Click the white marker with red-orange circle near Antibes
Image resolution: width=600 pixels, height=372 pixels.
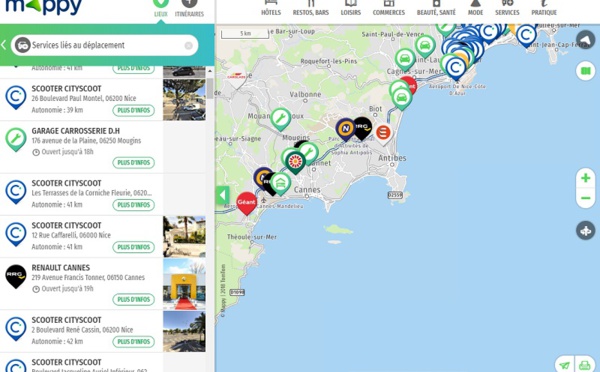[x=383, y=134]
